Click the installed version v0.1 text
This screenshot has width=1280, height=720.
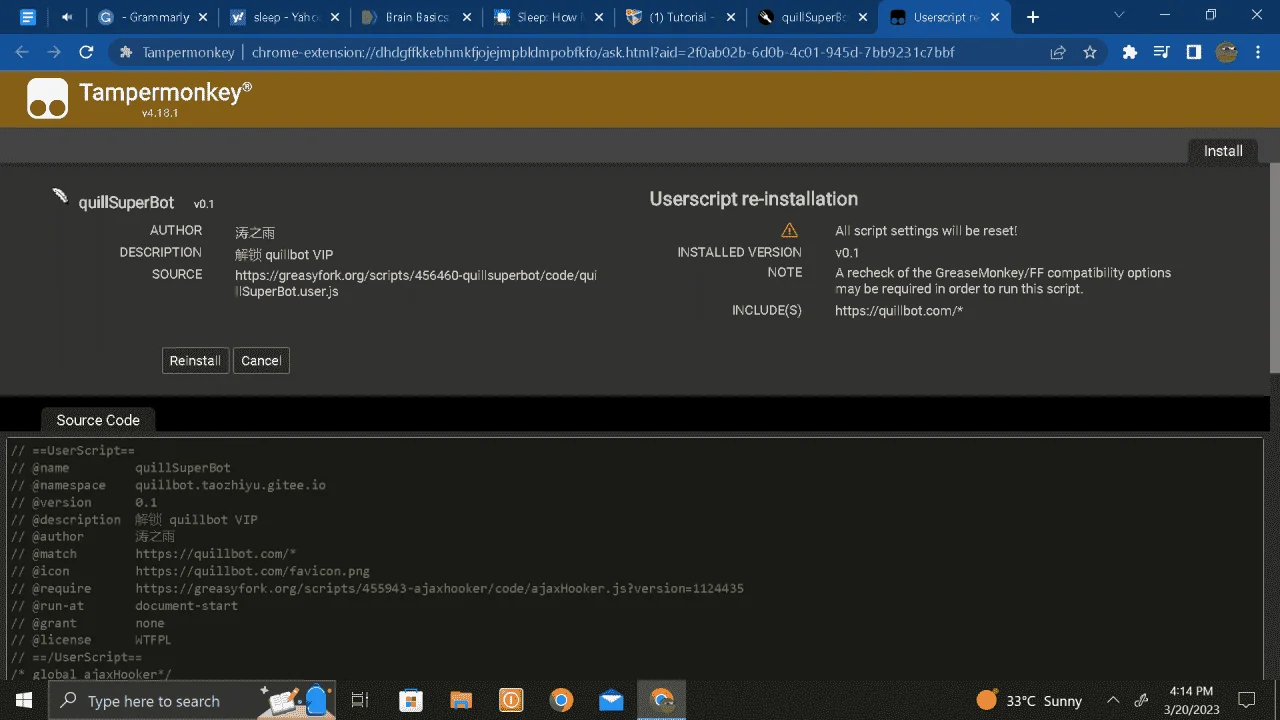(x=847, y=253)
